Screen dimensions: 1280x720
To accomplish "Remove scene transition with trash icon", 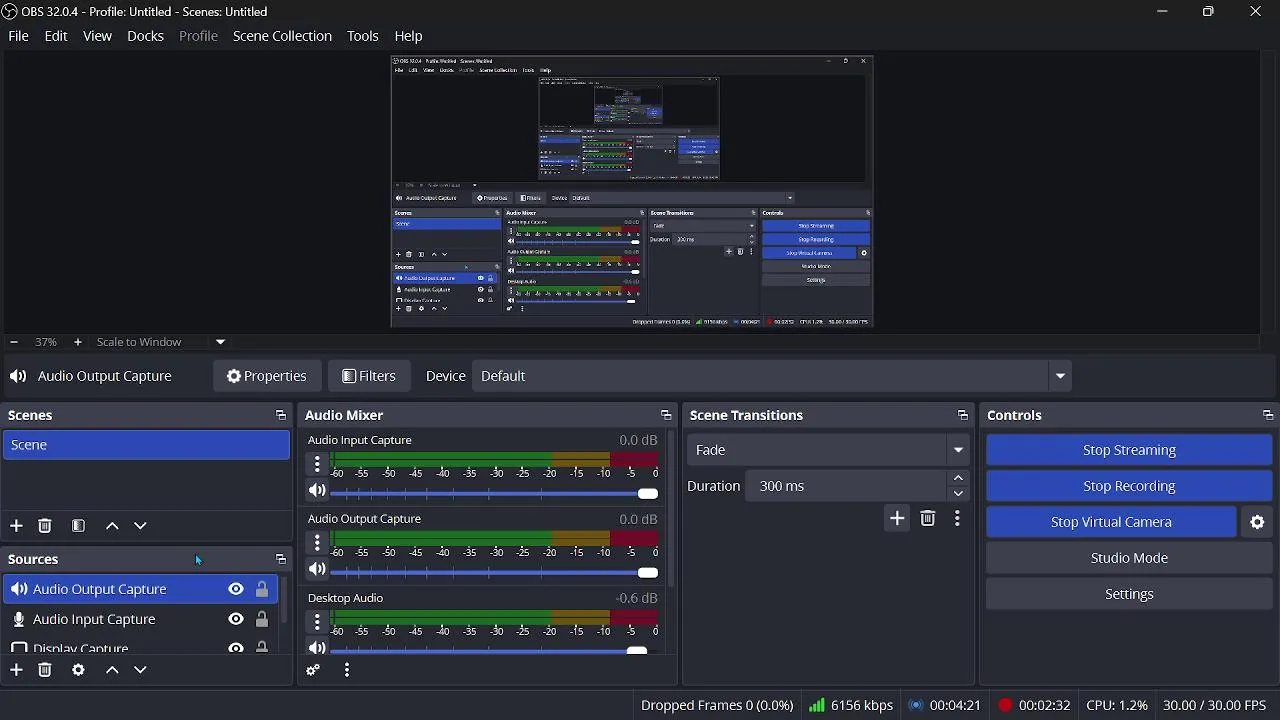I will [x=928, y=518].
